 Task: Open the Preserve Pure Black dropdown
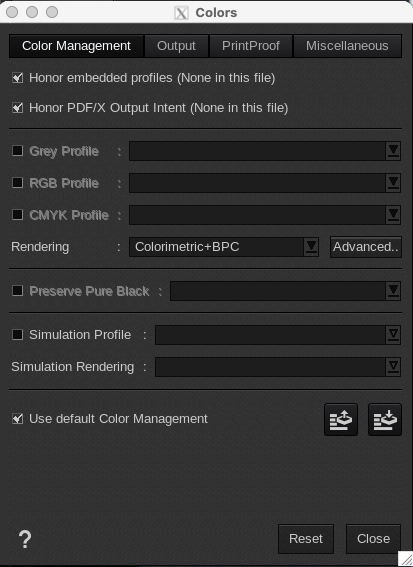[x=285, y=291]
